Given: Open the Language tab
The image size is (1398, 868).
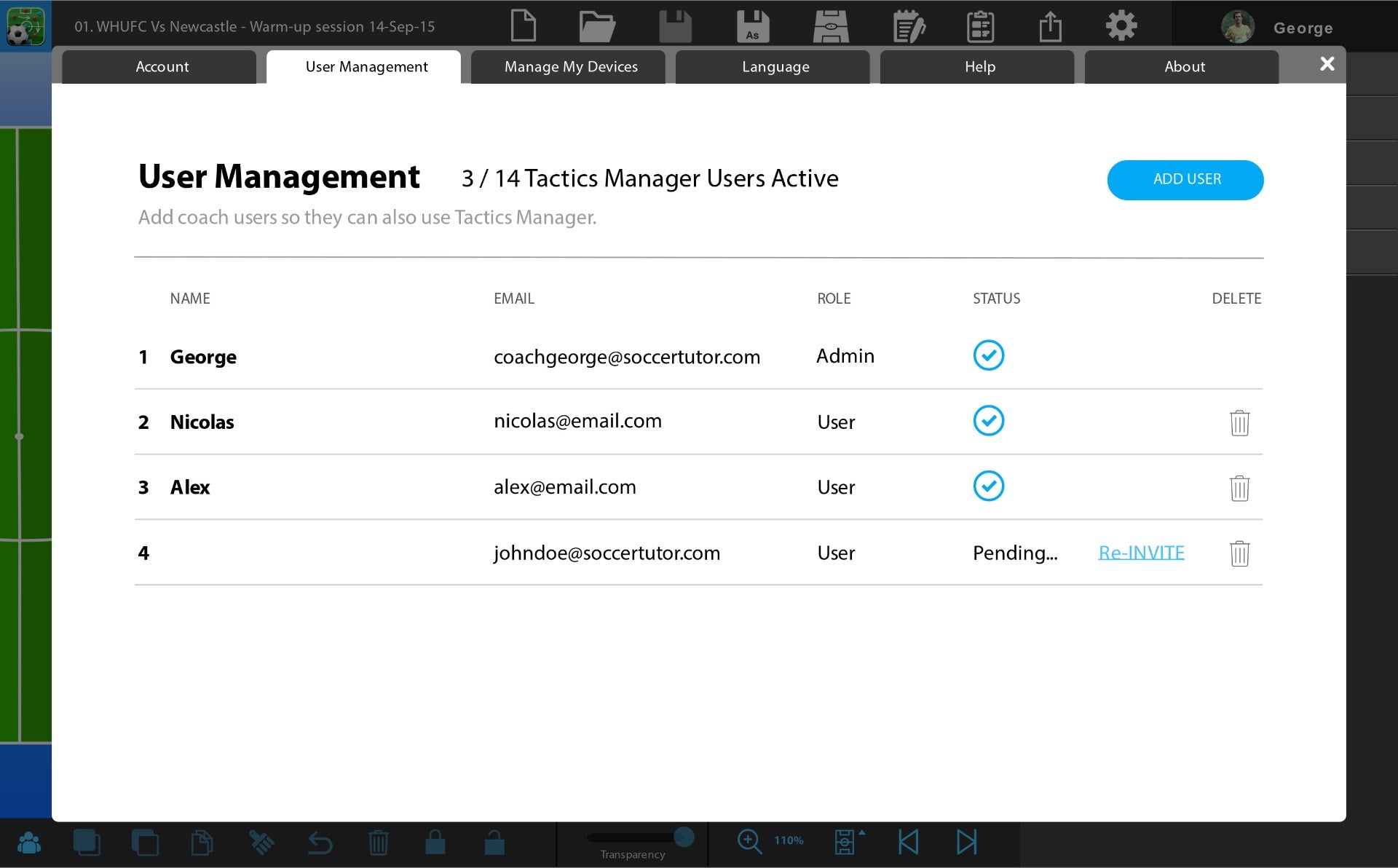Looking at the screenshot, I should [x=775, y=67].
